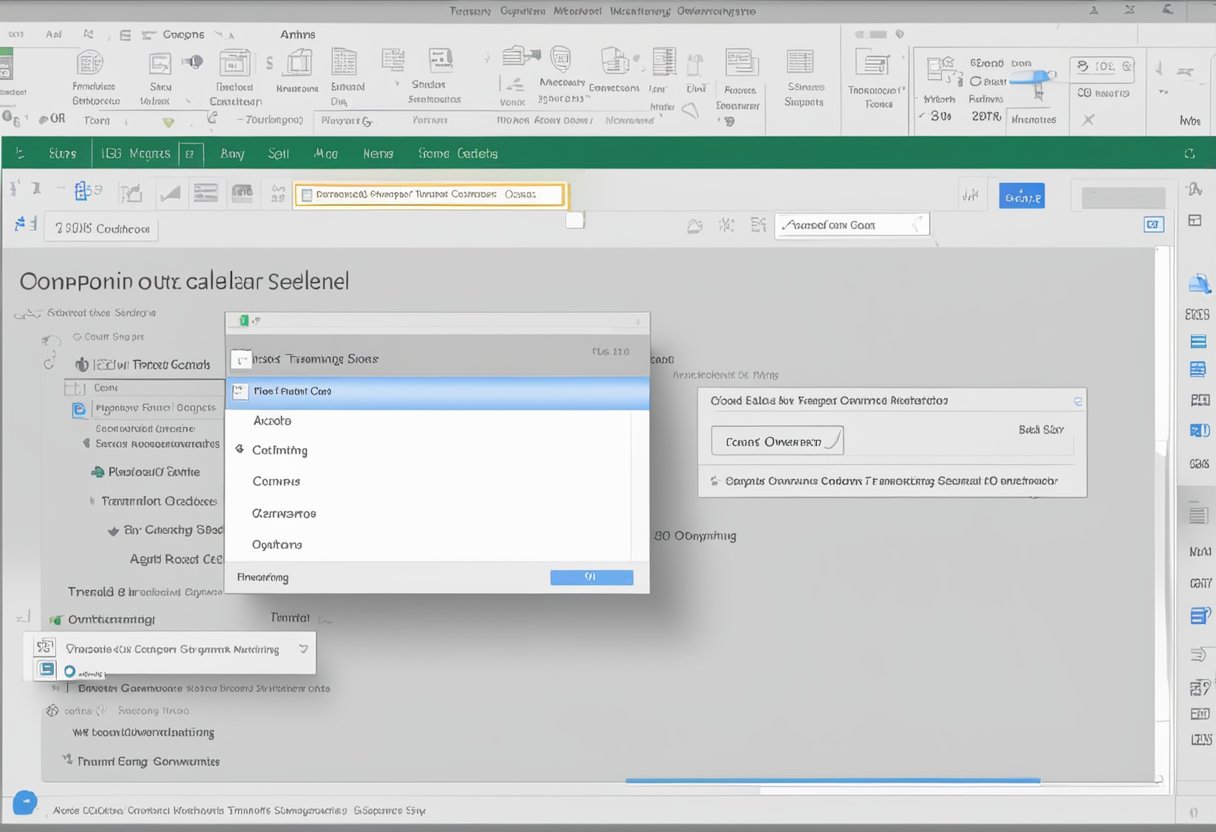Click the blue horizontal scrollbar at the bottom

click(832, 781)
